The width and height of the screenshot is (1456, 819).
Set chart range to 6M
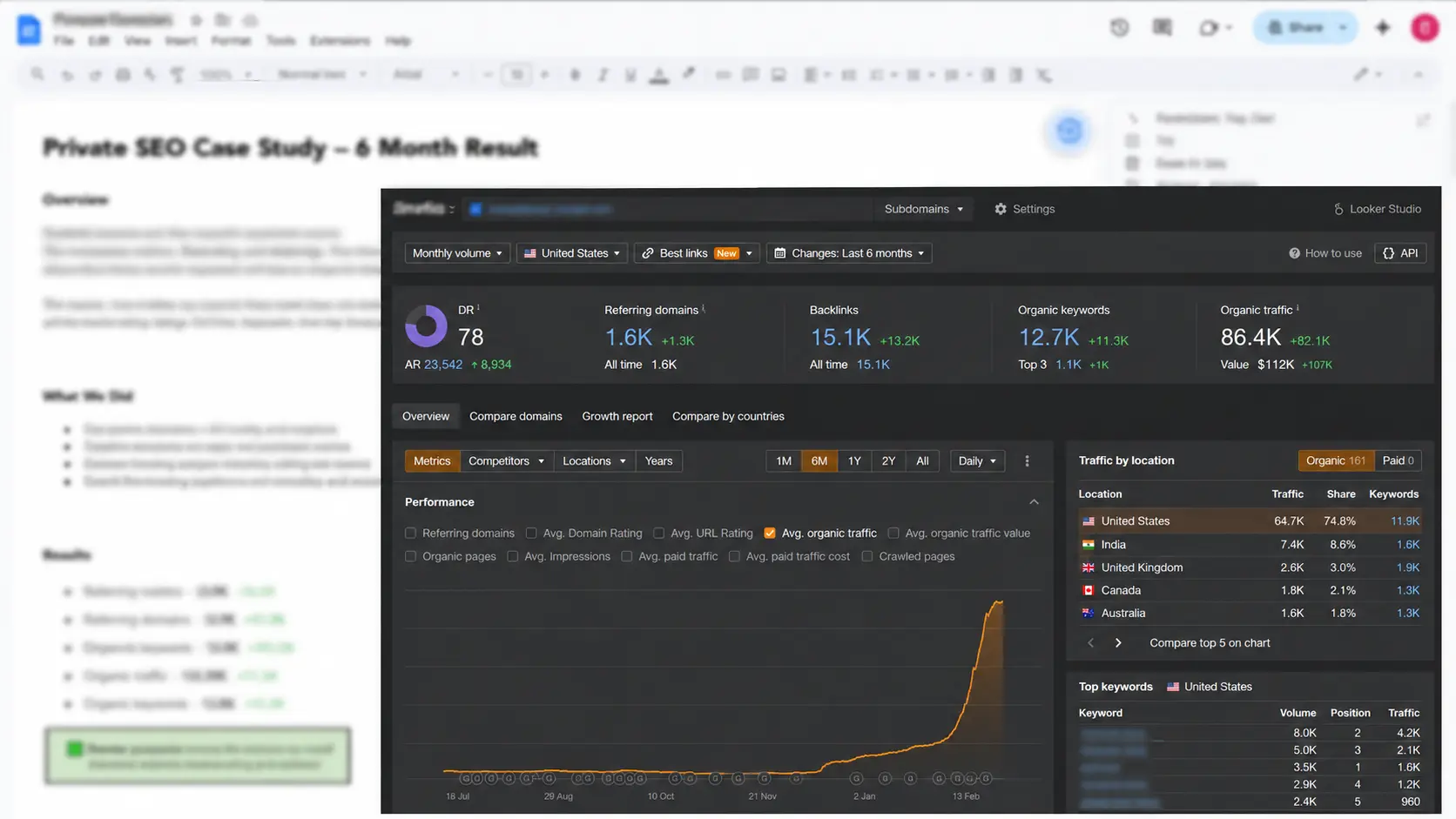(x=819, y=461)
